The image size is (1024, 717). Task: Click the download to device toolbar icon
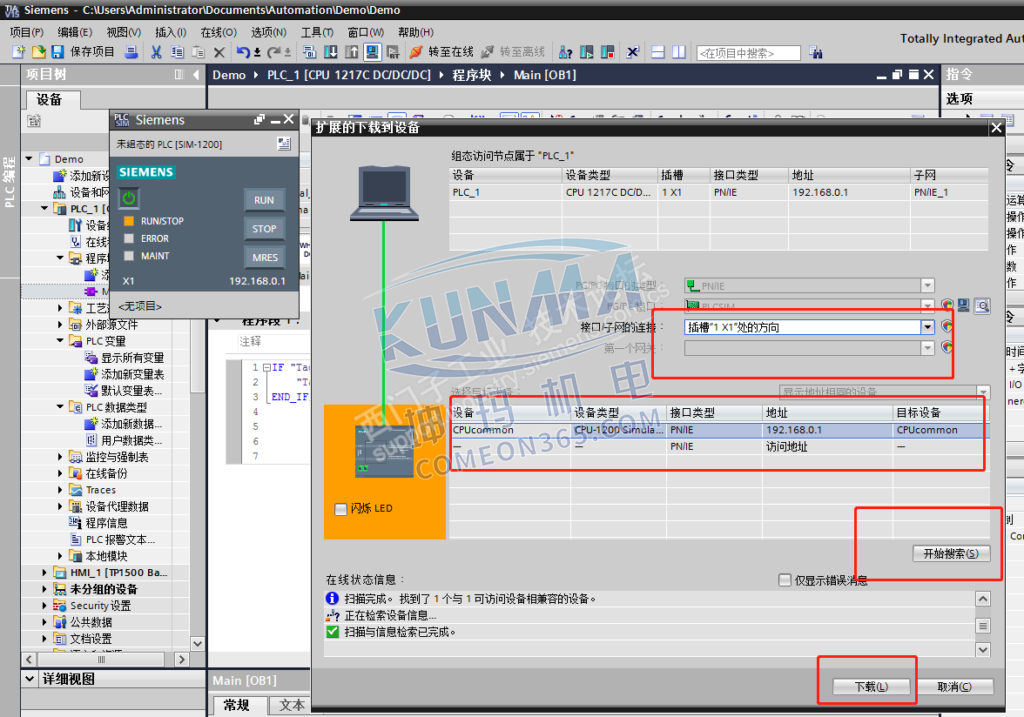[x=331, y=52]
